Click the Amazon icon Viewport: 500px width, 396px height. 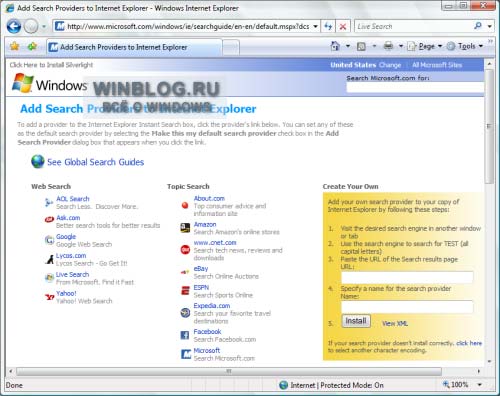click(185, 228)
